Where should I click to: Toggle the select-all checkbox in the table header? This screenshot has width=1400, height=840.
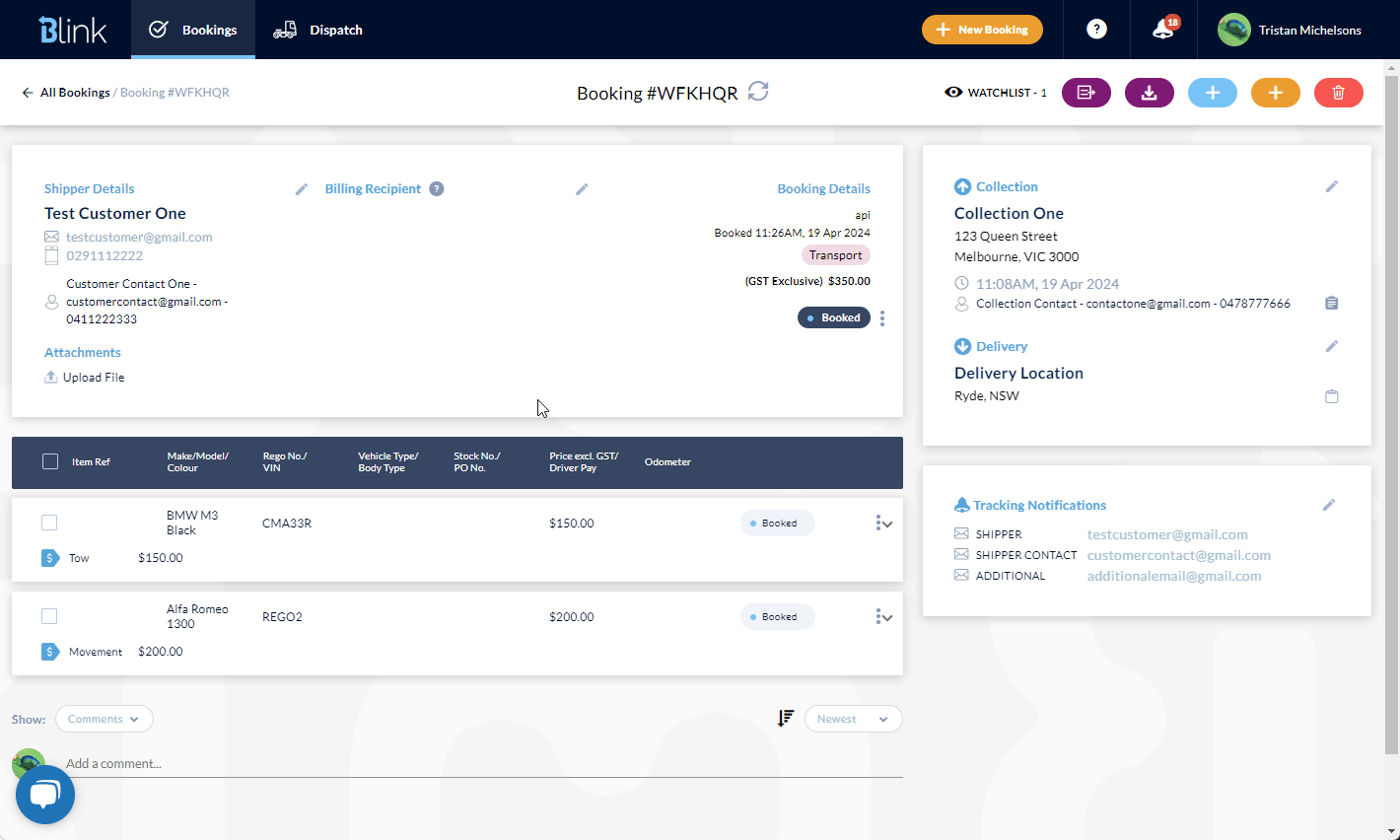[x=49, y=460]
